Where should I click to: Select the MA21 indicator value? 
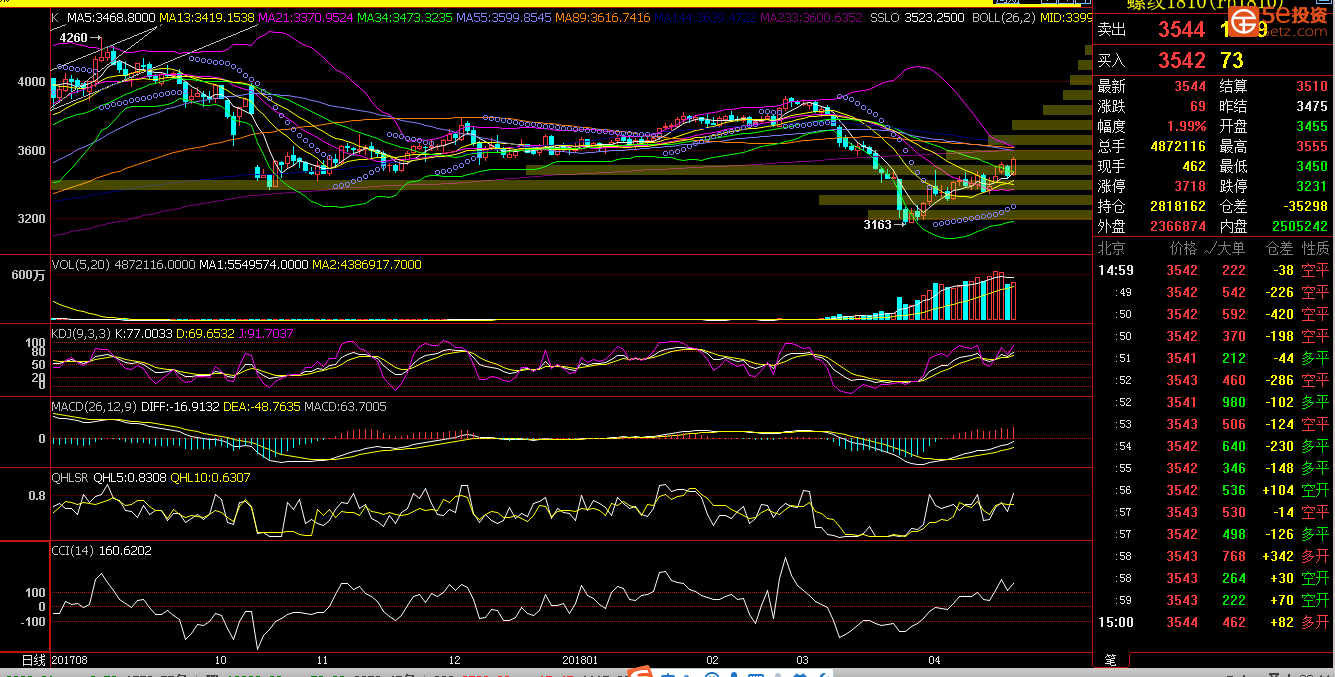[304, 18]
